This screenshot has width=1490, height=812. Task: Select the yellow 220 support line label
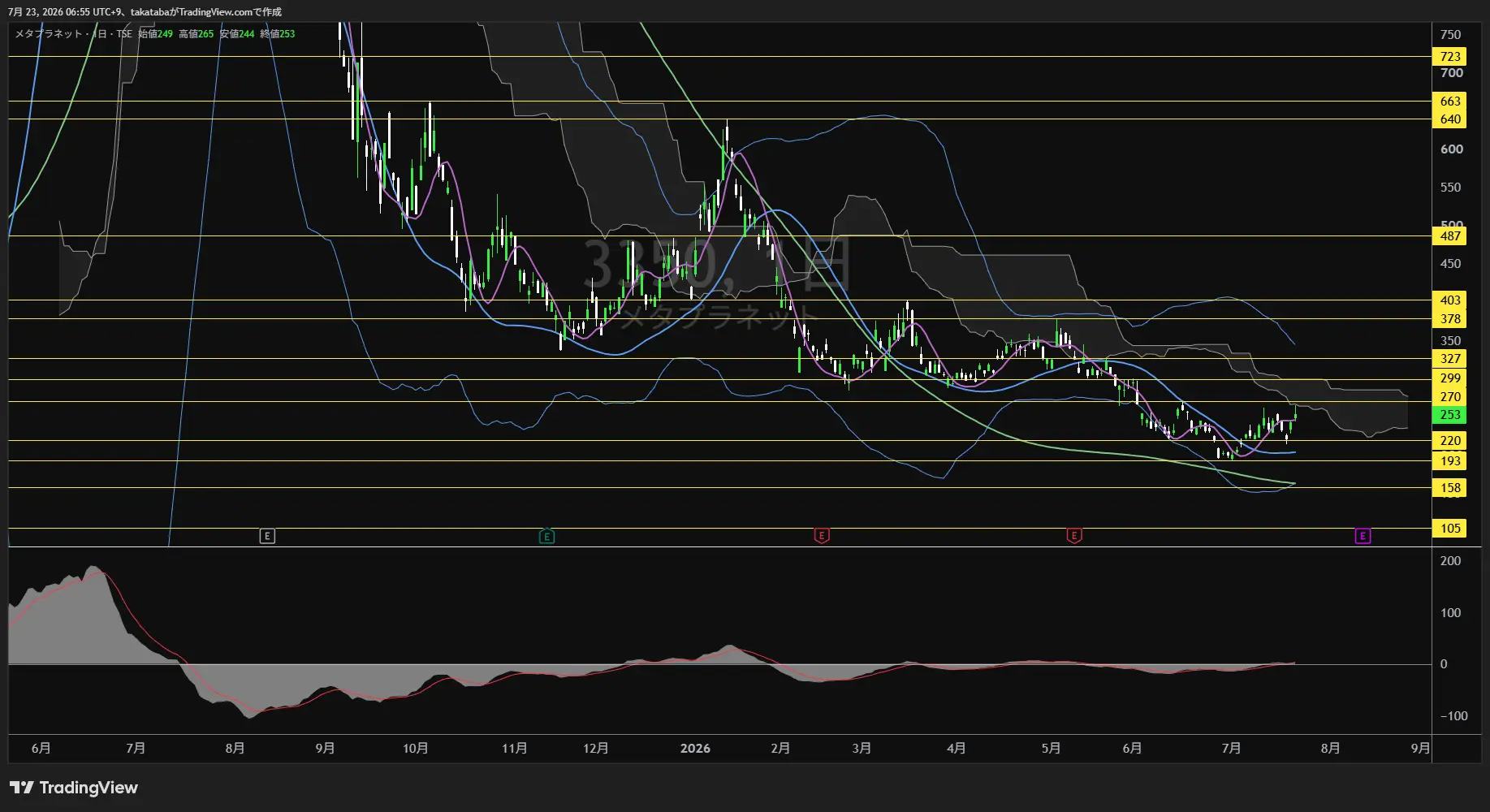(1450, 441)
